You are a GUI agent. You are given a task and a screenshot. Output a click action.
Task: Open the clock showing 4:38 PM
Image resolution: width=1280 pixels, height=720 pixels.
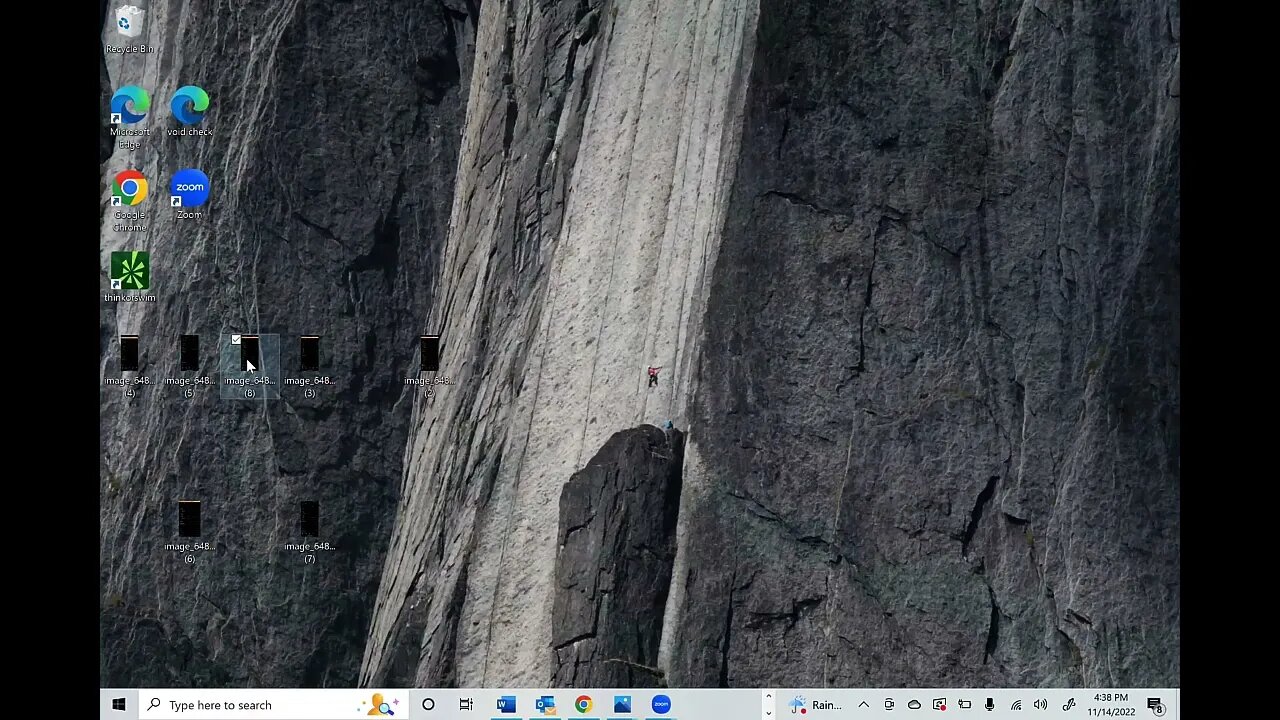1111,705
